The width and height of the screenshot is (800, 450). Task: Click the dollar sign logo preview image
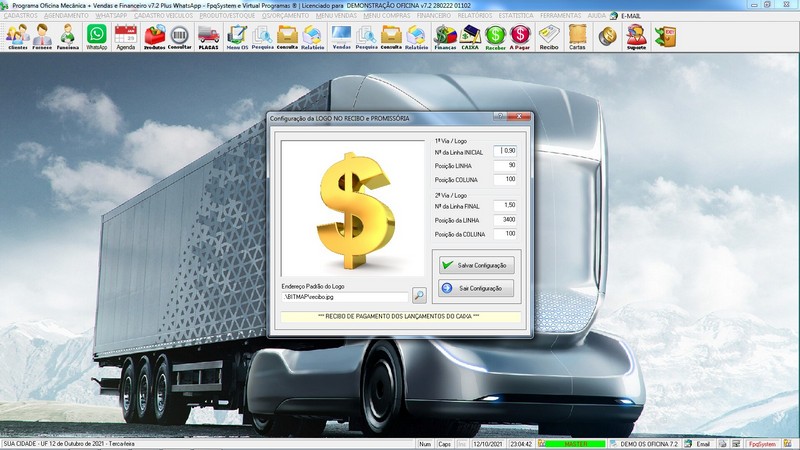[353, 209]
